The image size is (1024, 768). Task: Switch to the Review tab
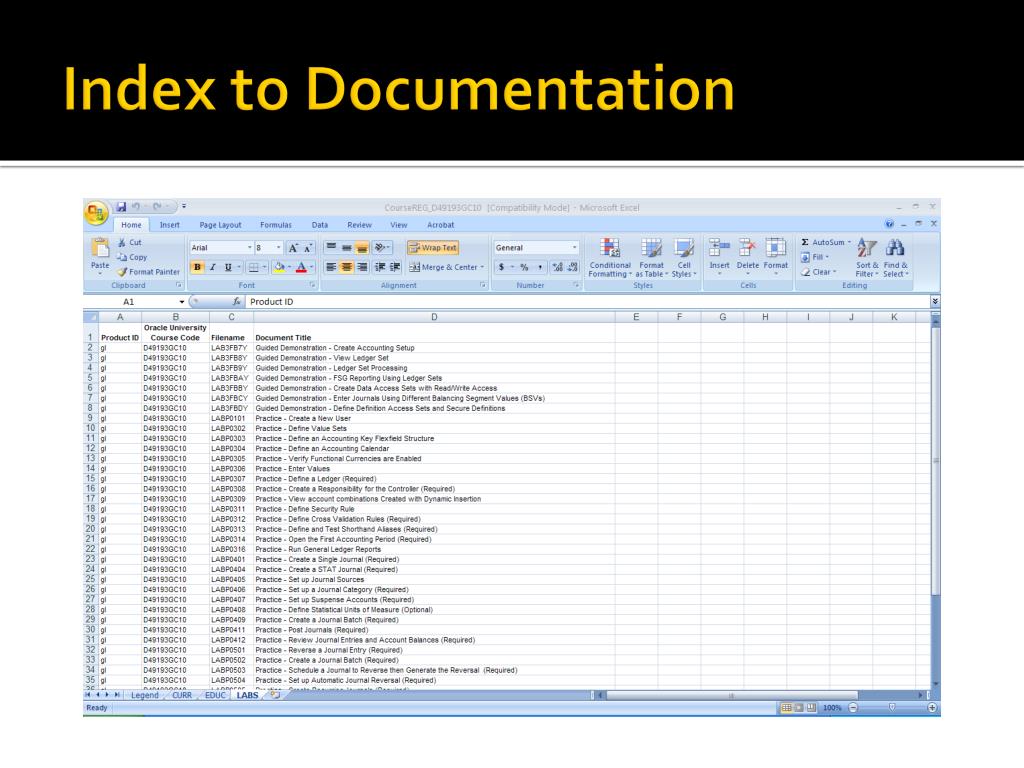click(359, 225)
